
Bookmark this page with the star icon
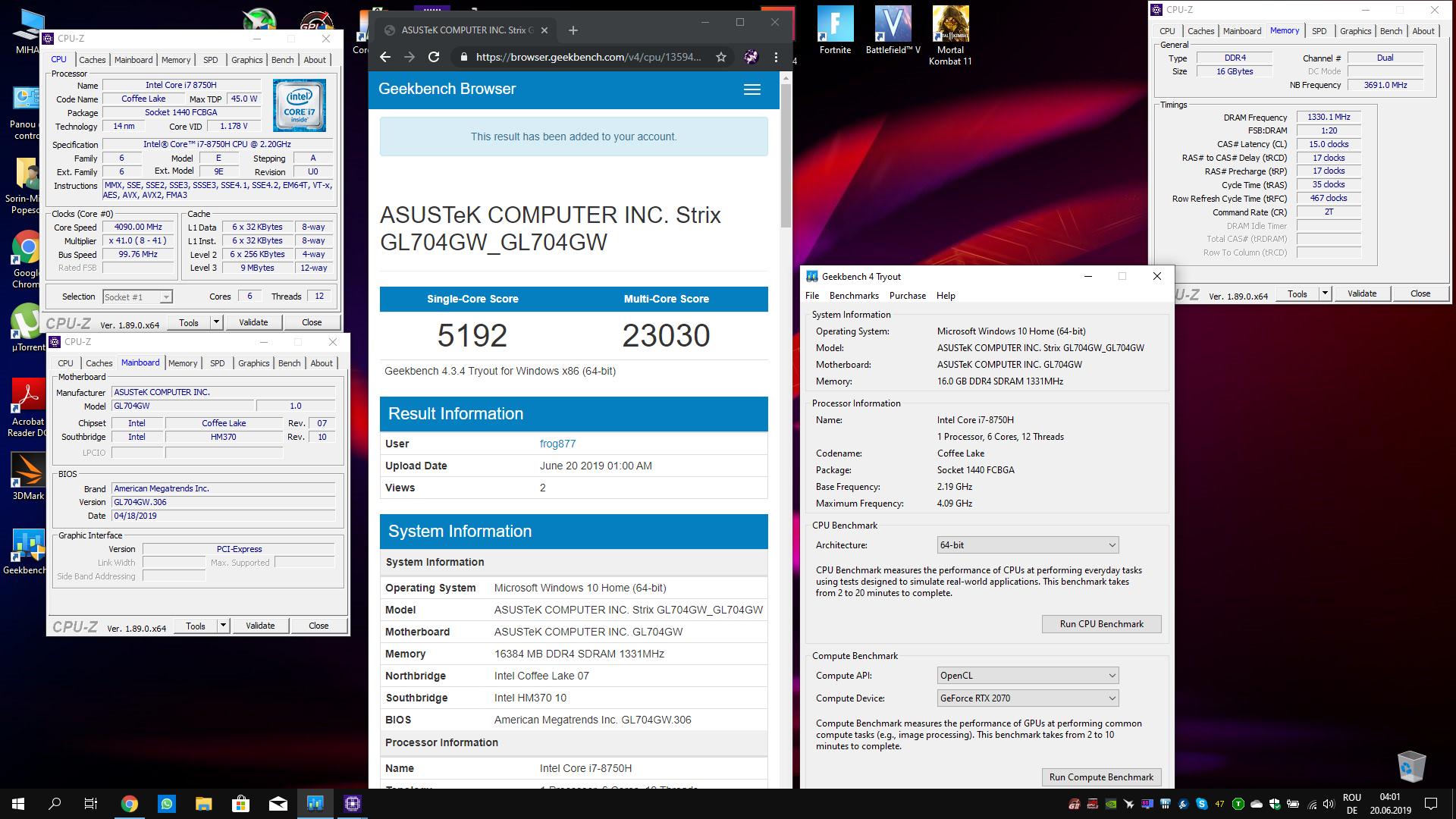point(721,57)
